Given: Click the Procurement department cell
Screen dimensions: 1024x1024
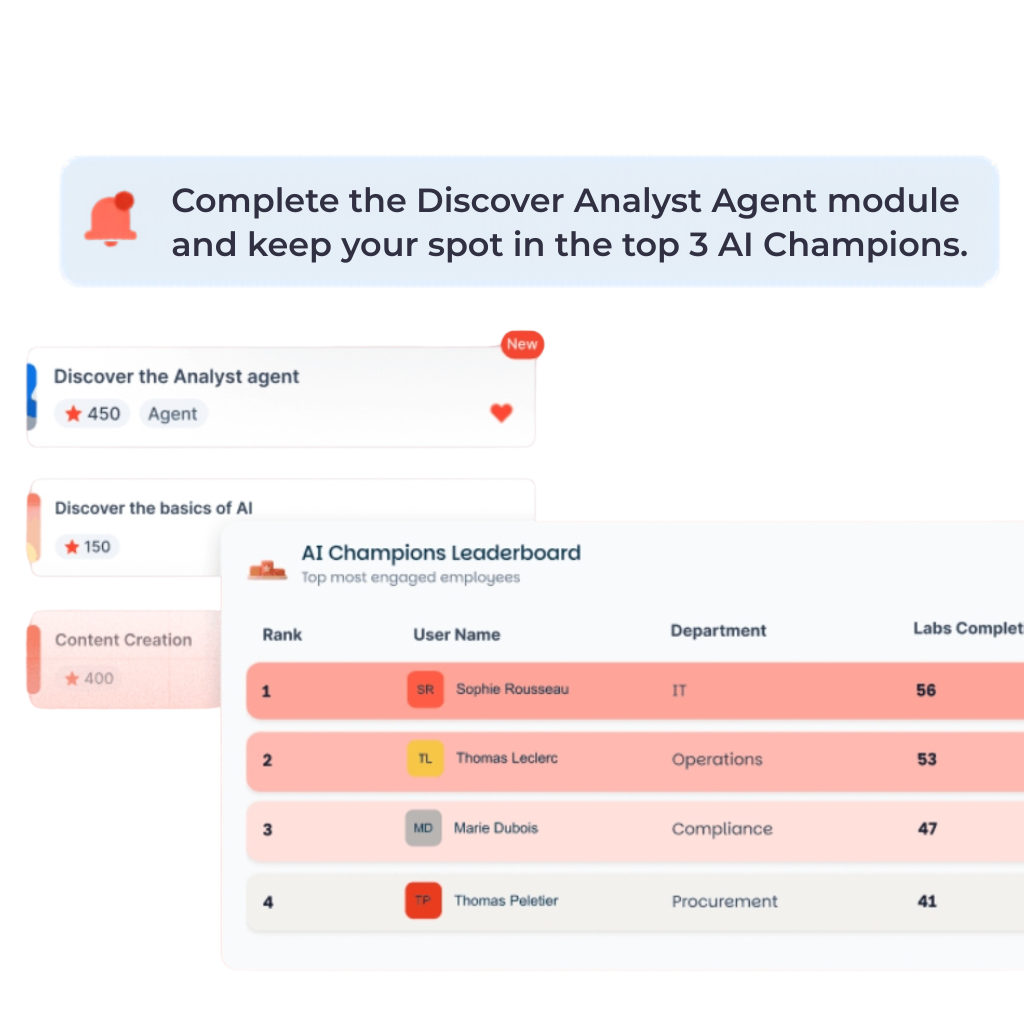Looking at the screenshot, I should pos(725,901).
